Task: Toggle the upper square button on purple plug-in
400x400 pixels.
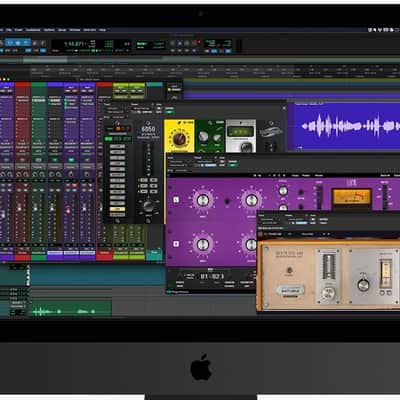Action: (176, 200)
